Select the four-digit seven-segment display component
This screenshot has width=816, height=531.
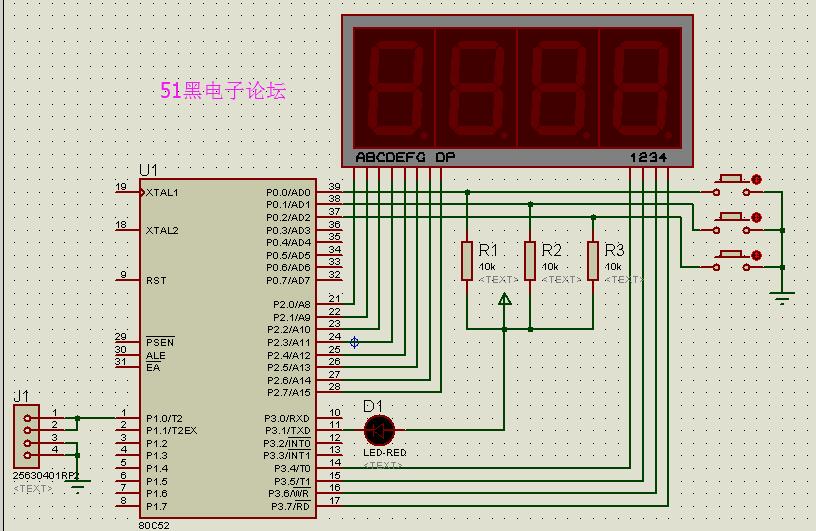coord(517,91)
